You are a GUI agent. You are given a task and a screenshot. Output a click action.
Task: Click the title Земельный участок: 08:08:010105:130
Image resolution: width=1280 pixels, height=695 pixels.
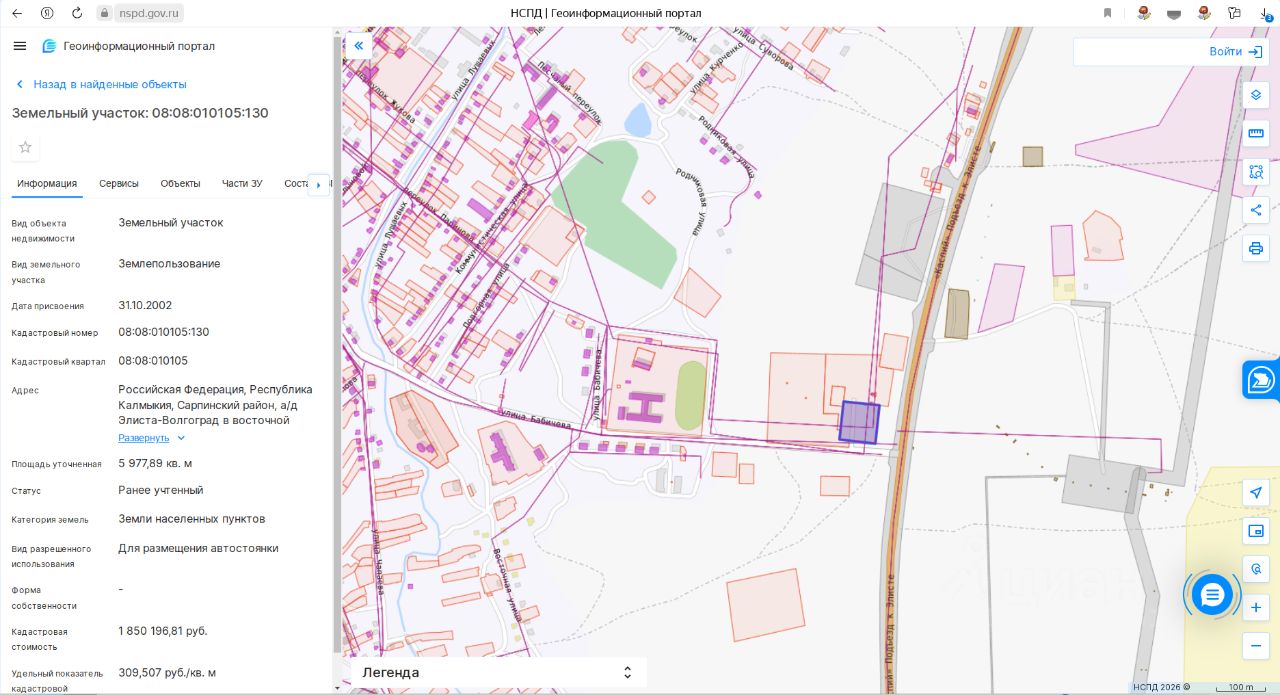140,113
